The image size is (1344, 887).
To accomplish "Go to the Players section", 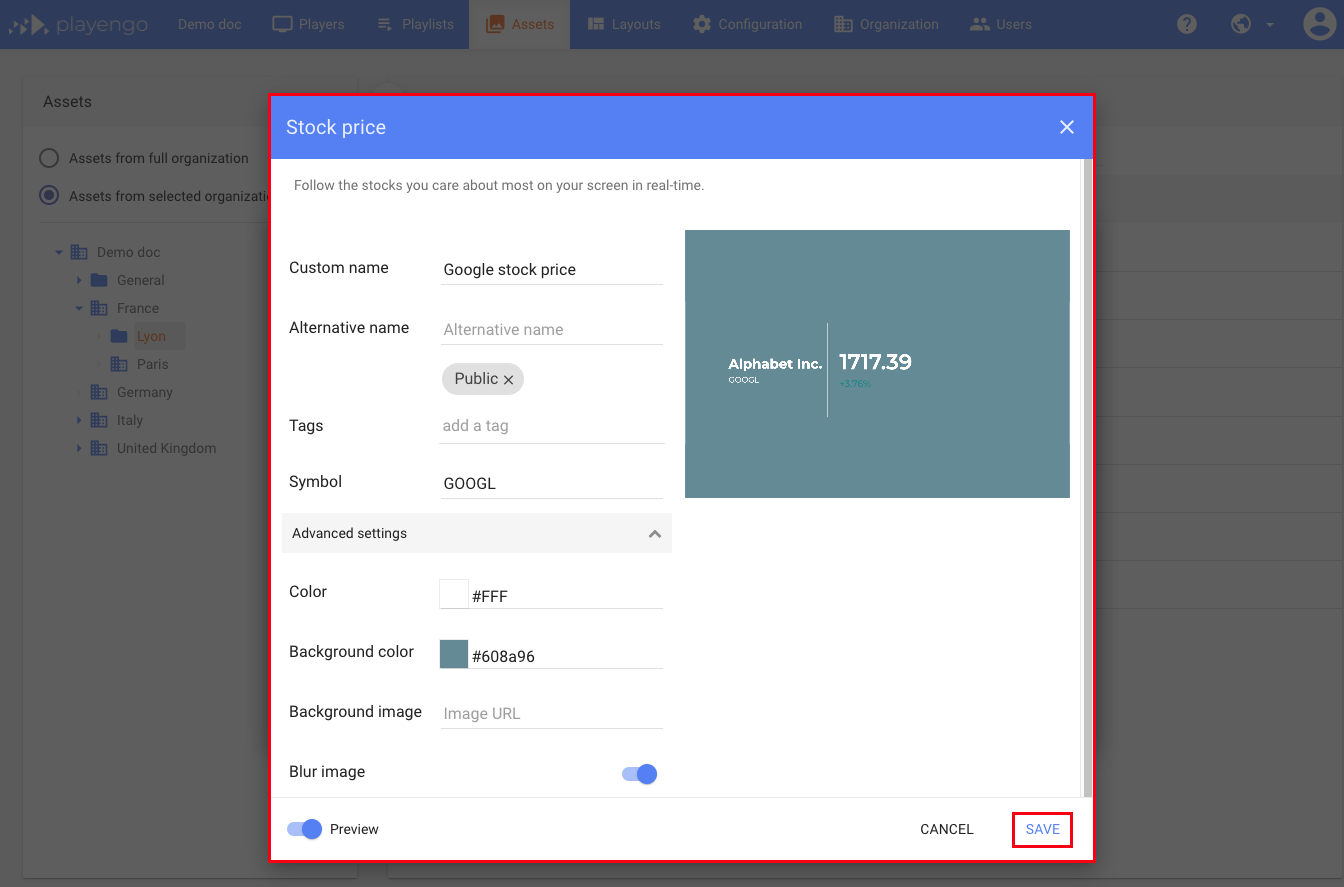I will click(308, 24).
